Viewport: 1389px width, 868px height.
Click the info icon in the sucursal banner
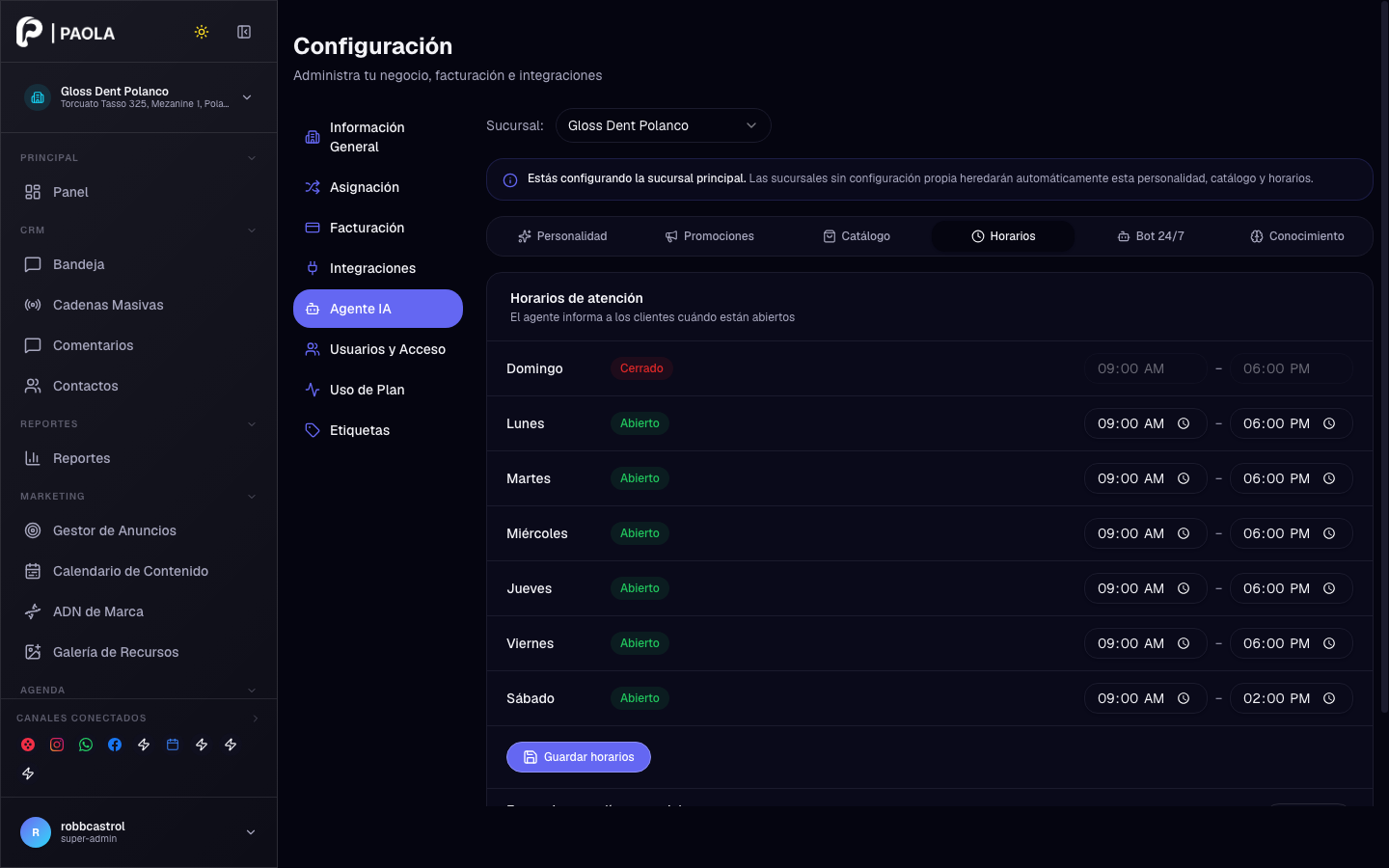[x=510, y=180]
